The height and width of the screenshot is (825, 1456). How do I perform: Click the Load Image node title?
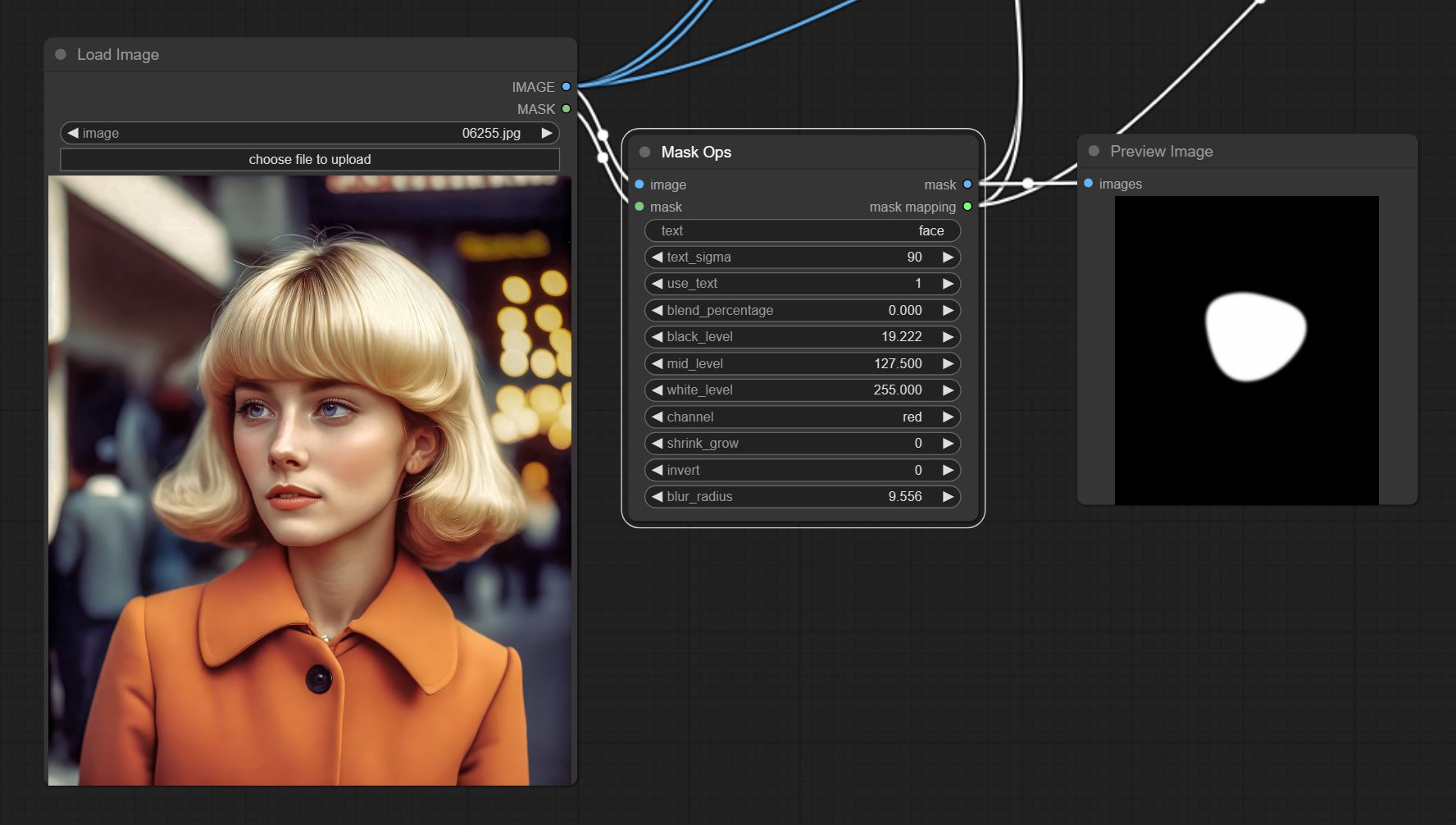(118, 54)
